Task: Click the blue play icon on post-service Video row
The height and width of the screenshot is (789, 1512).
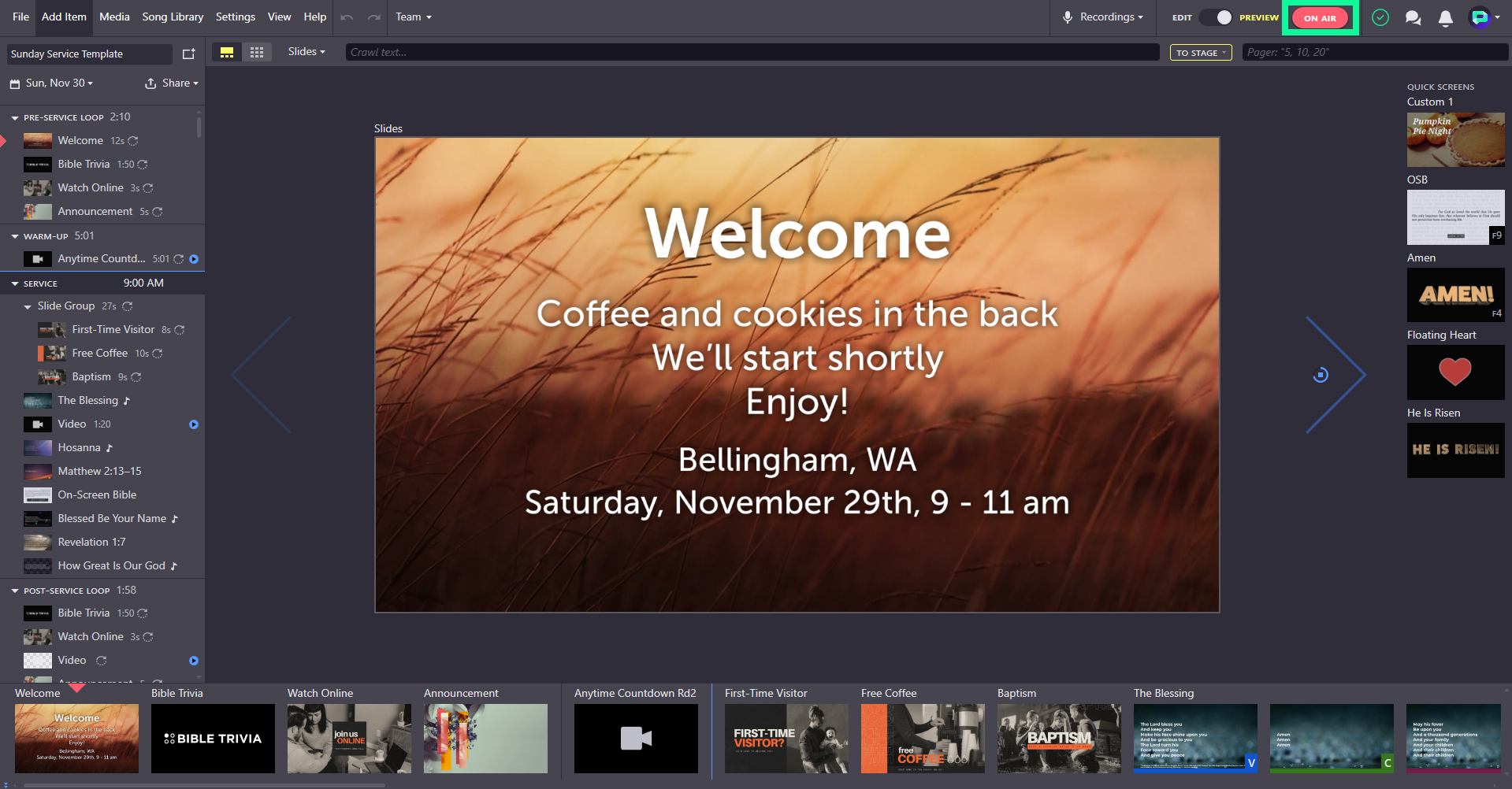Action: 194,661
